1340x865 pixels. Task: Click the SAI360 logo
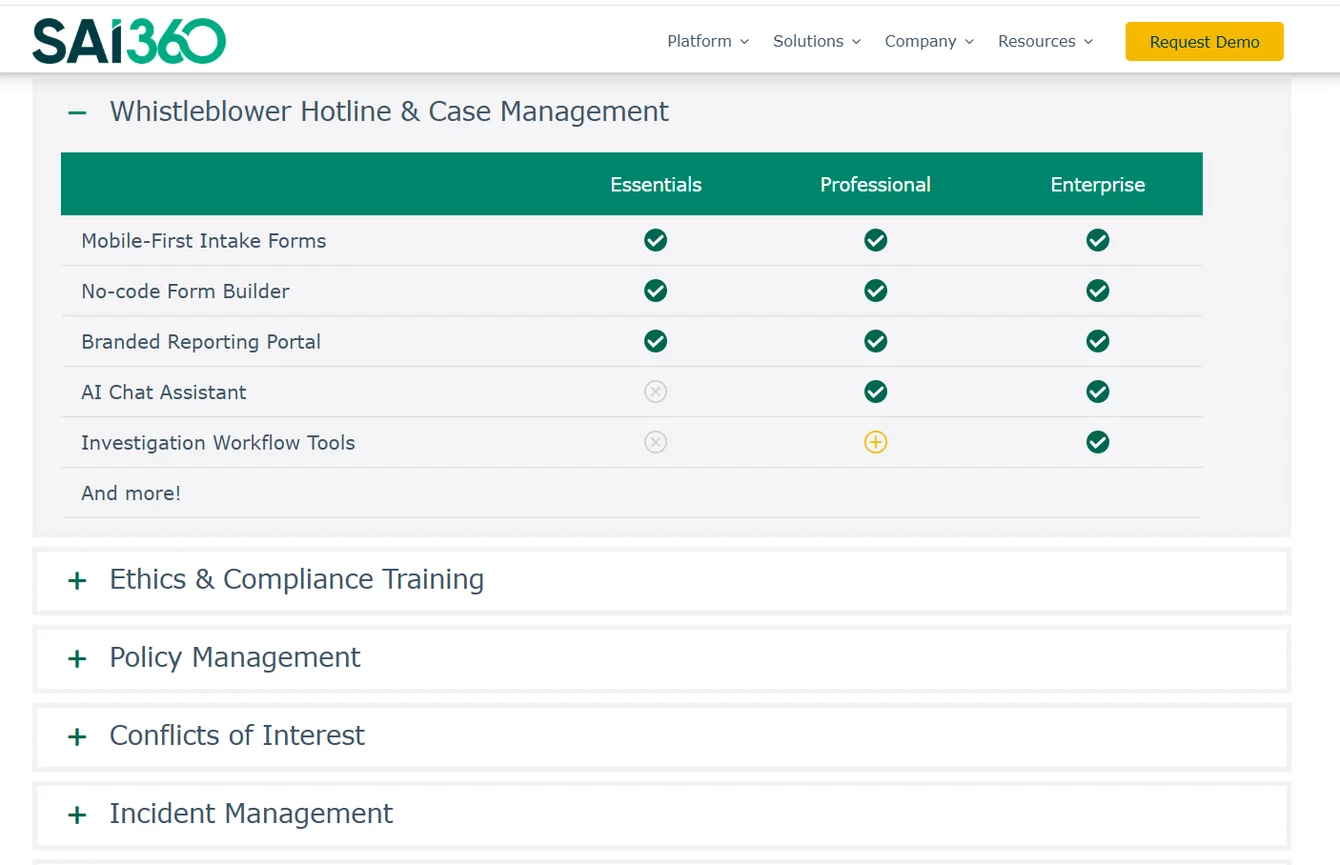(x=129, y=41)
